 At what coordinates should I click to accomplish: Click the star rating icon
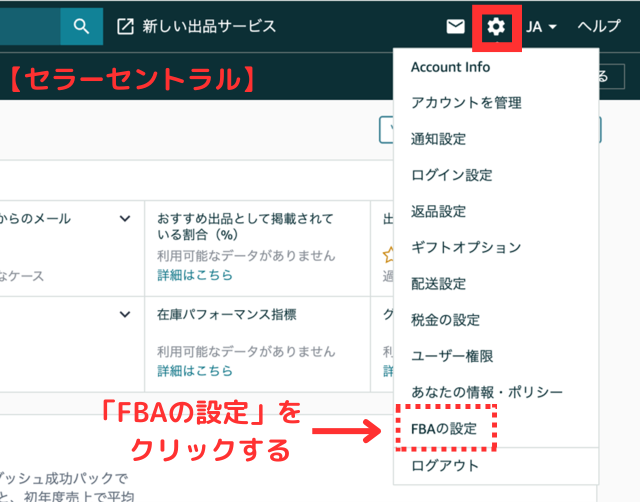coord(388,254)
